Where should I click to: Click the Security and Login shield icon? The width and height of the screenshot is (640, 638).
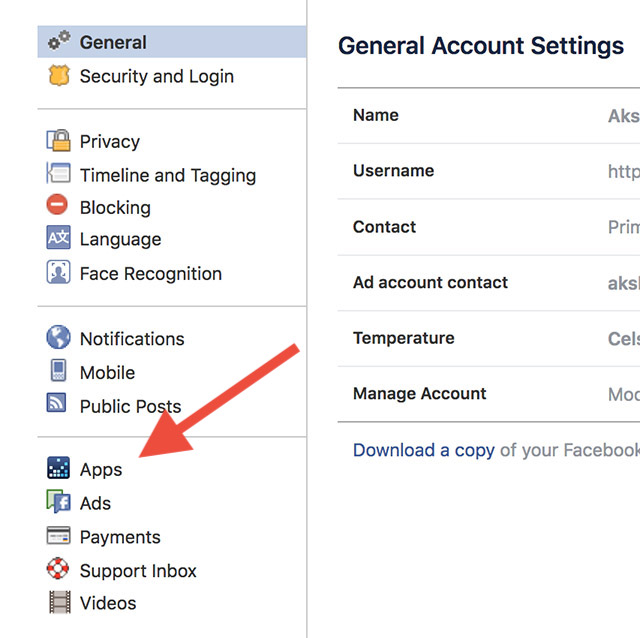pos(59,75)
